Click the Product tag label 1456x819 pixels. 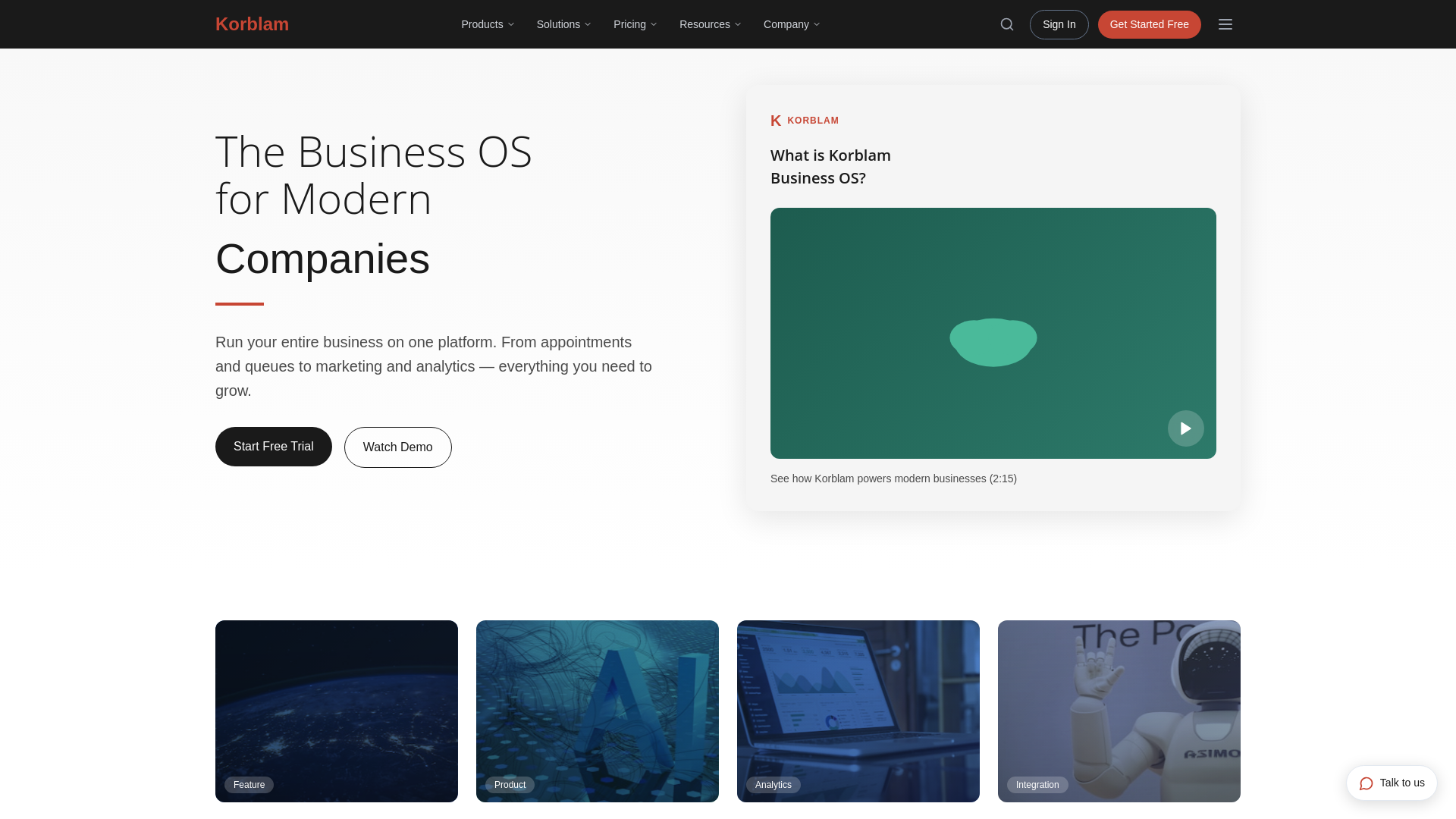(x=510, y=785)
